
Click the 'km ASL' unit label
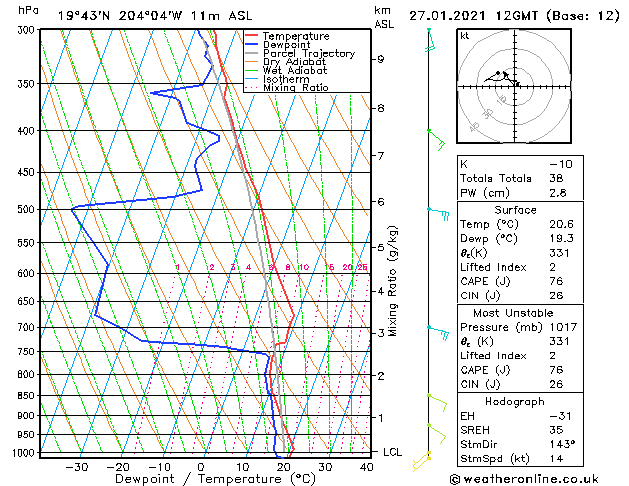(384, 17)
